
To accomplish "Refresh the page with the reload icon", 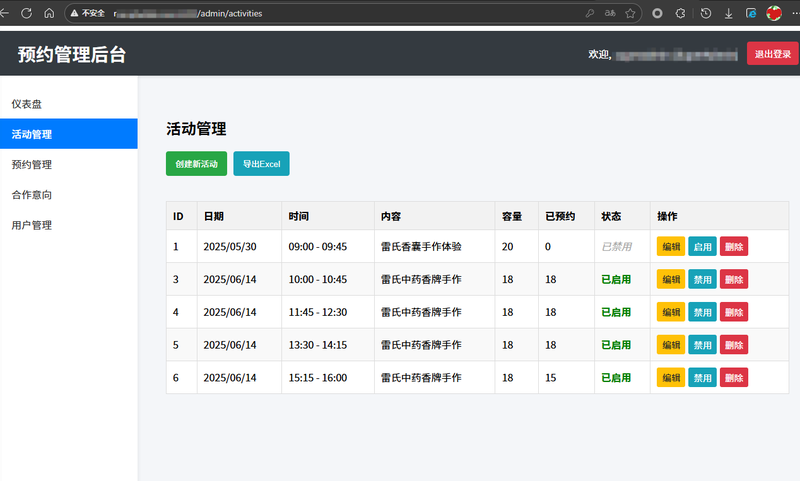I will (26, 14).
